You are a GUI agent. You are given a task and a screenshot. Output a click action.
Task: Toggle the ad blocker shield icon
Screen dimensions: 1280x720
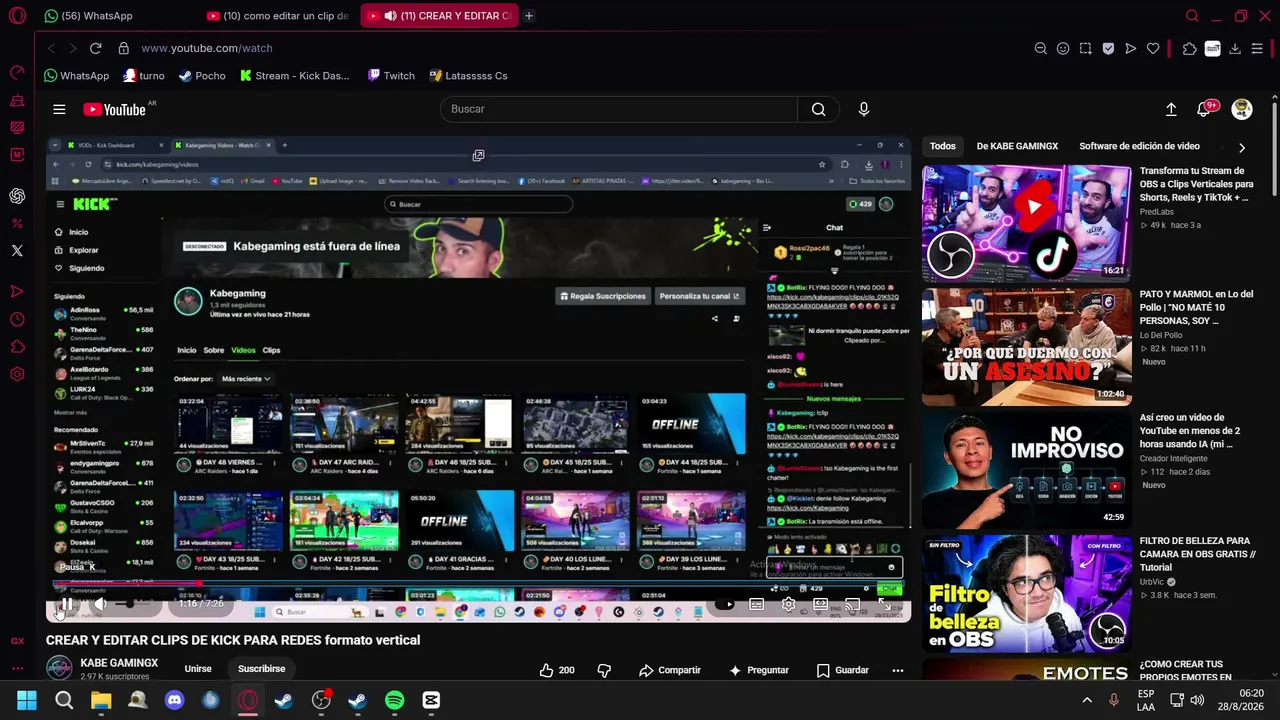[x=1108, y=48]
